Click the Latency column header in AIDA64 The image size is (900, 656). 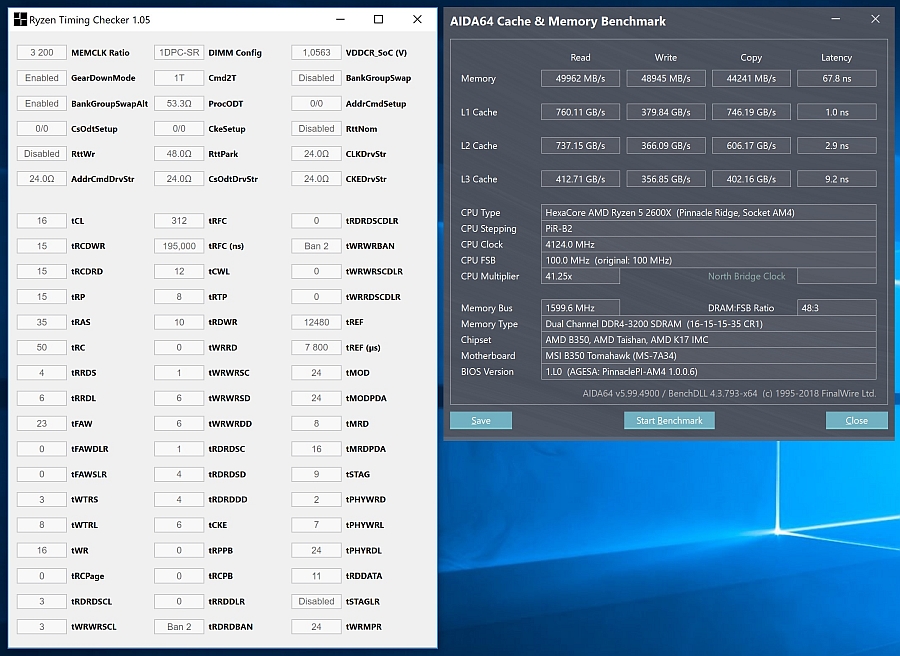coord(836,57)
